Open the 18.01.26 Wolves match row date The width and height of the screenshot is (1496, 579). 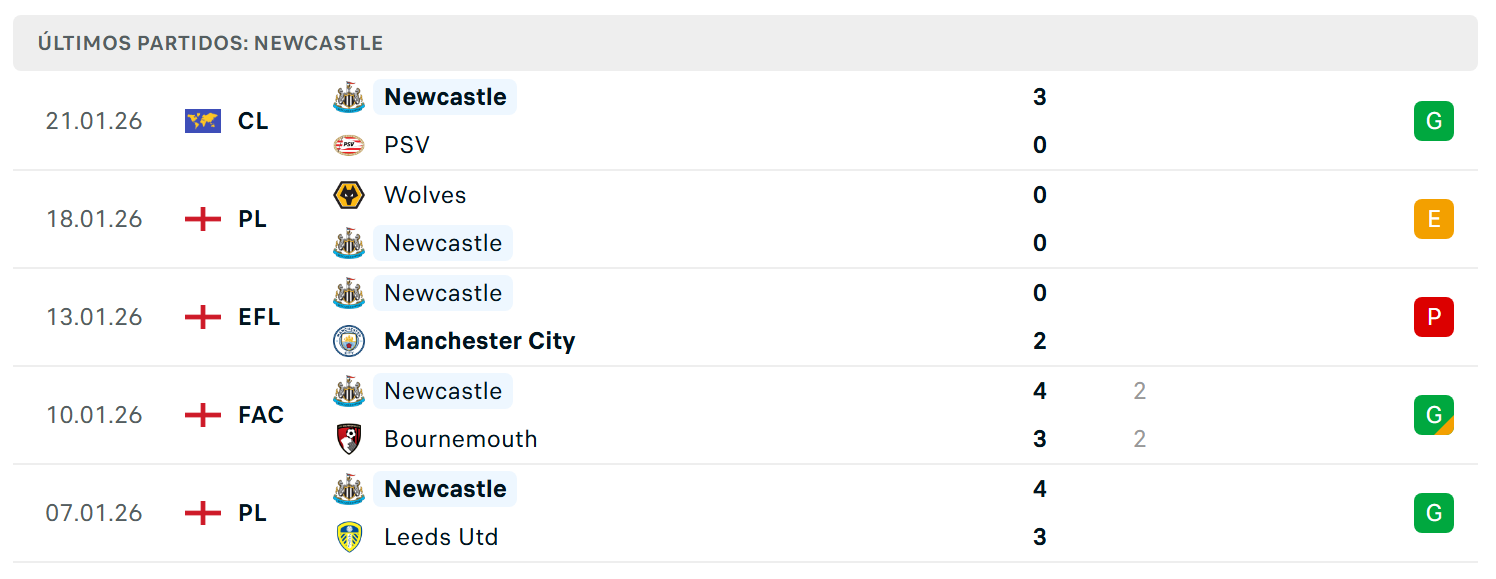(x=94, y=219)
